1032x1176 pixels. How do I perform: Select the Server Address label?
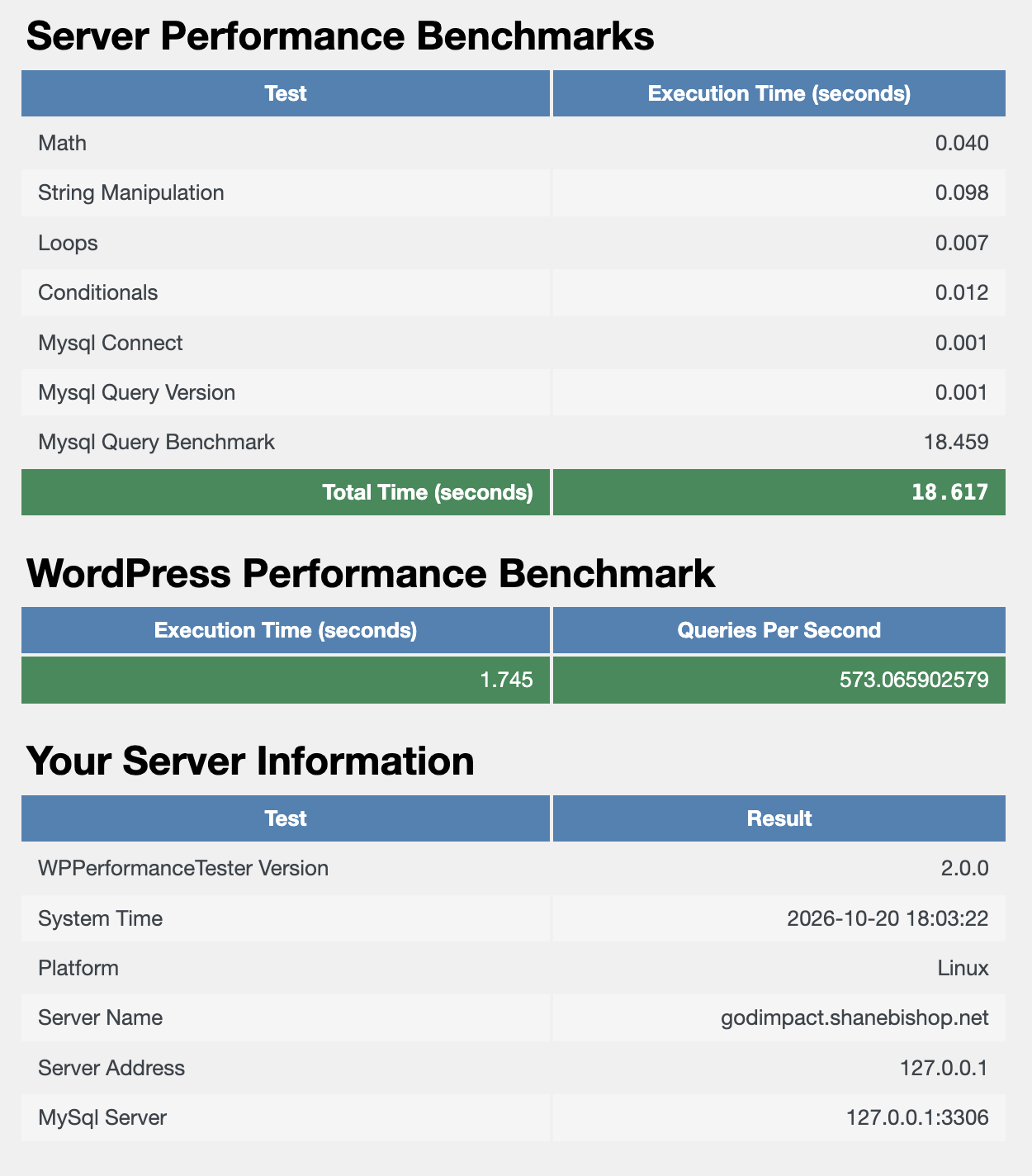click(111, 1068)
